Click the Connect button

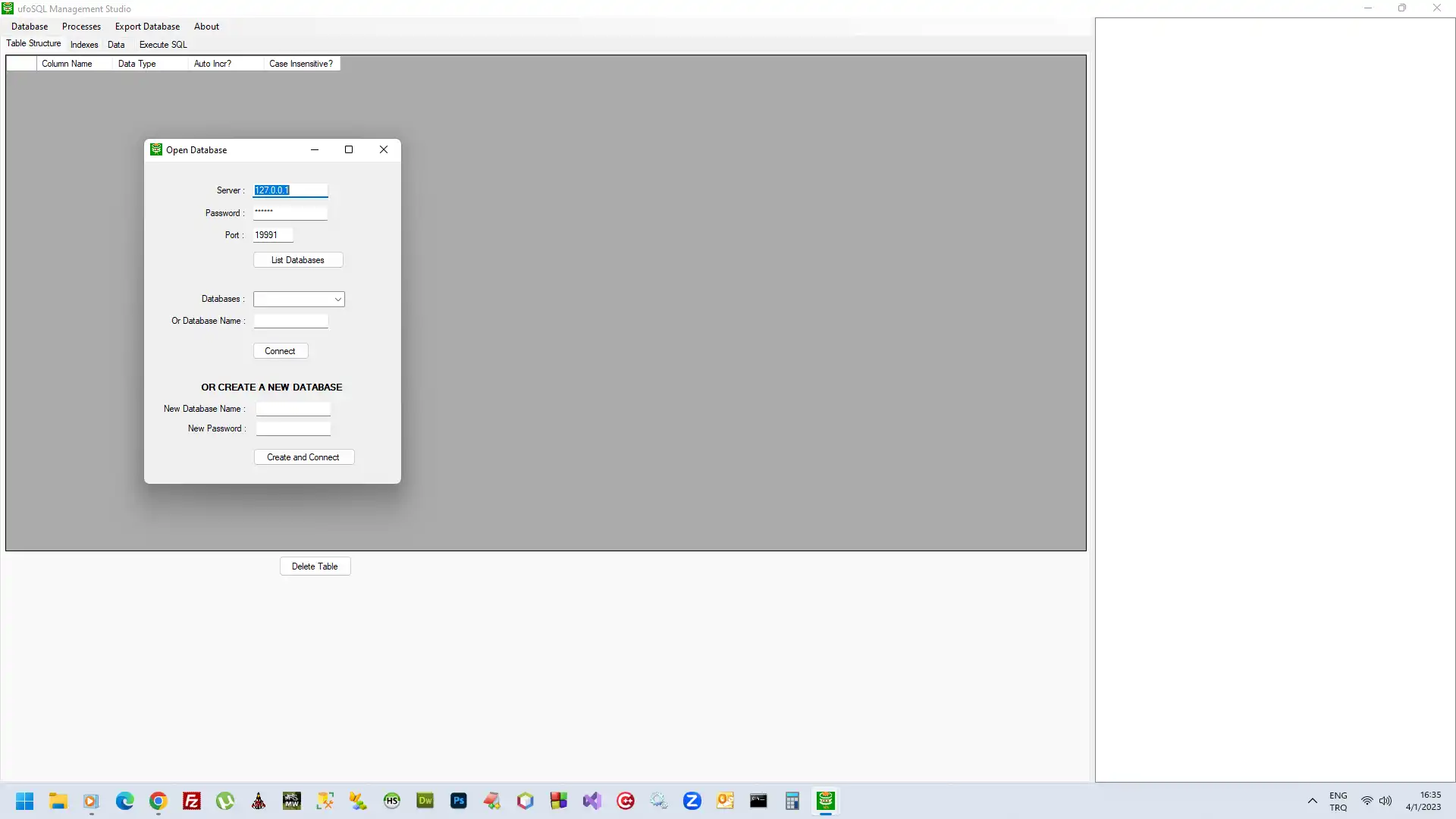pyautogui.click(x=281, y=351)
